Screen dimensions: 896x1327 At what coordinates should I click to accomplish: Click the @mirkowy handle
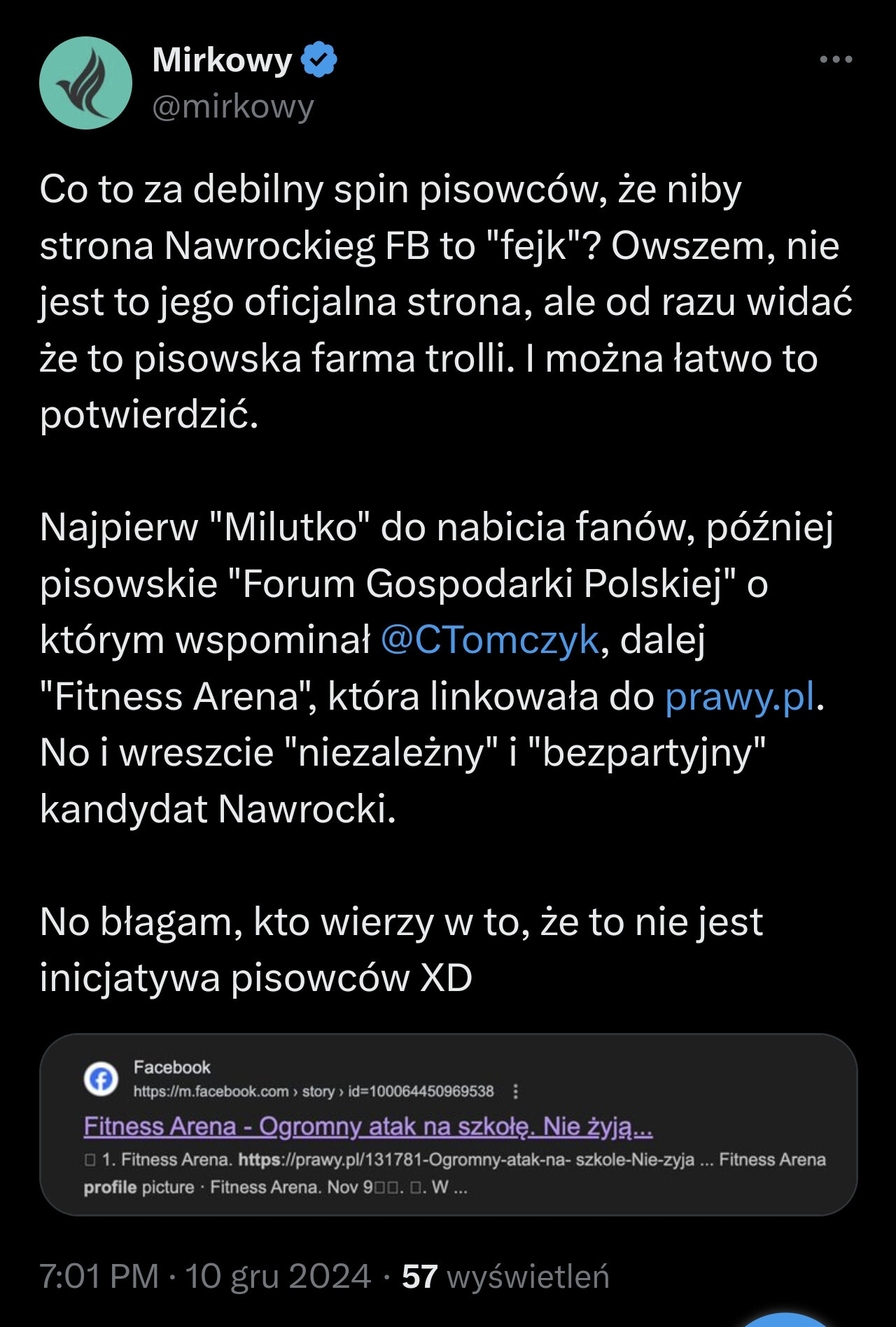coord(232,107)
